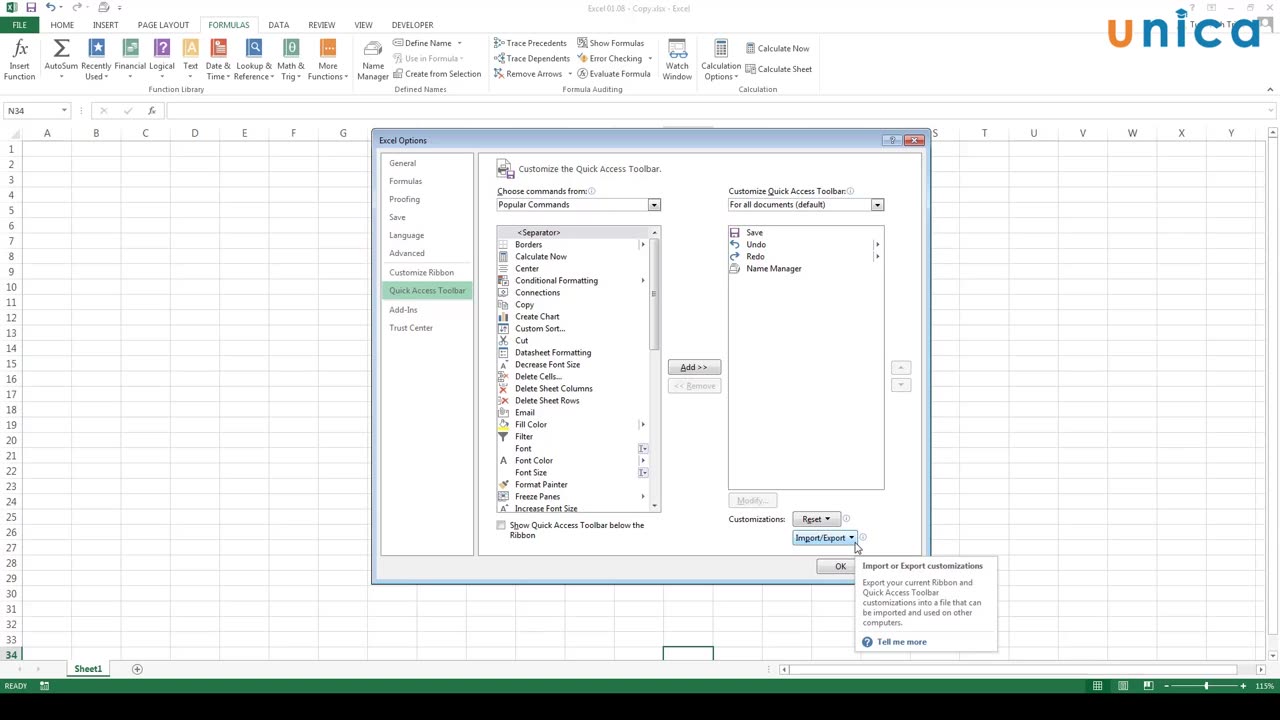Click Remove Arrows

[528, 74]
